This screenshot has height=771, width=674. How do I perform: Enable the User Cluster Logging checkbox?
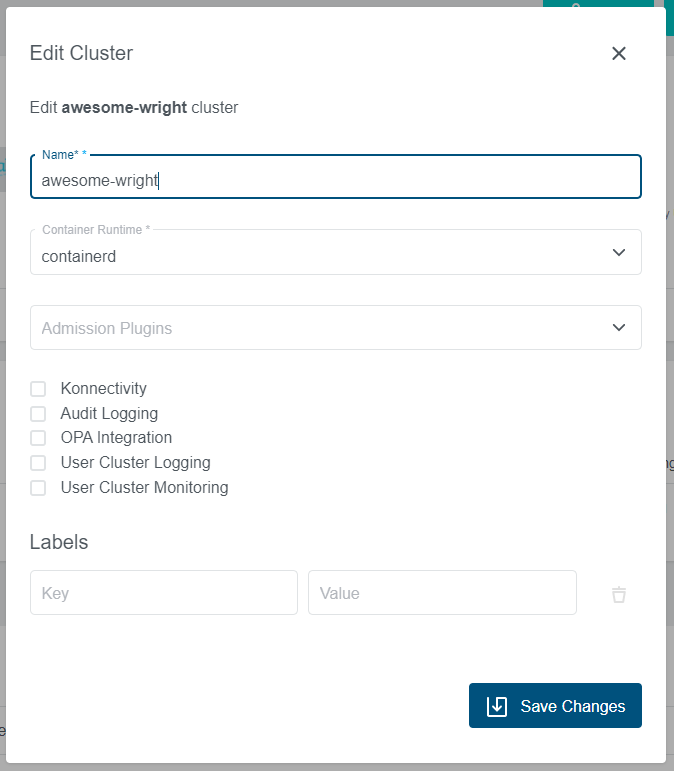coord(38,463)
